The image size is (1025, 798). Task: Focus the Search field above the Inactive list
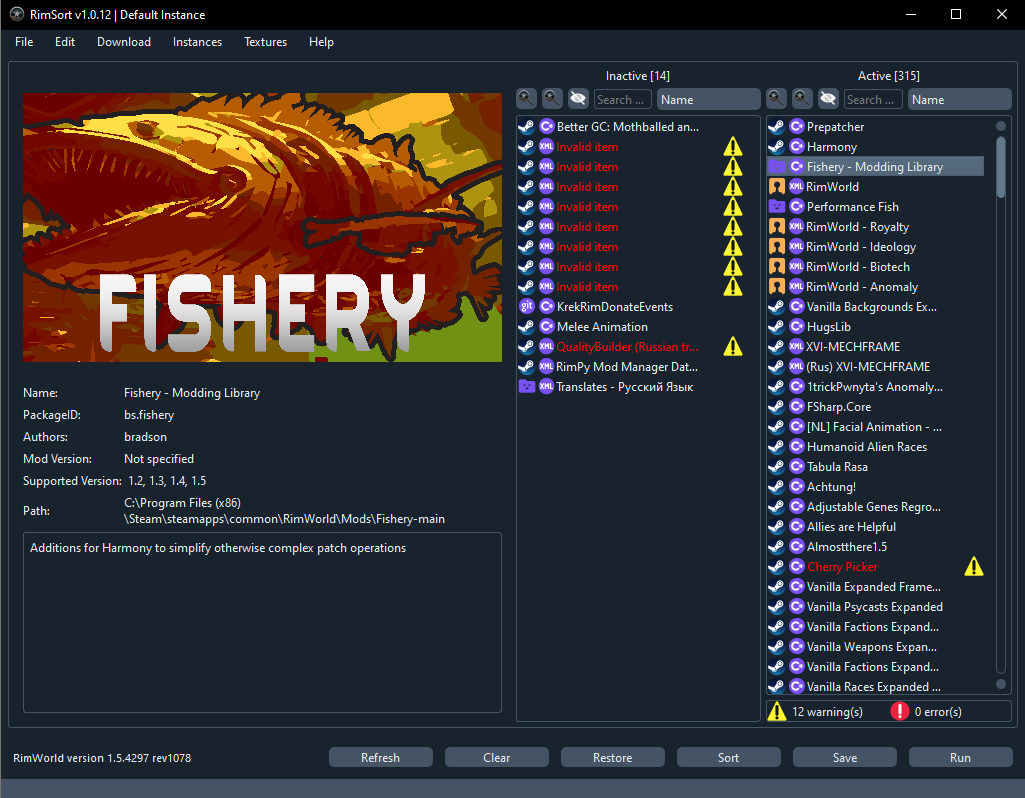[x=622, y=99]
